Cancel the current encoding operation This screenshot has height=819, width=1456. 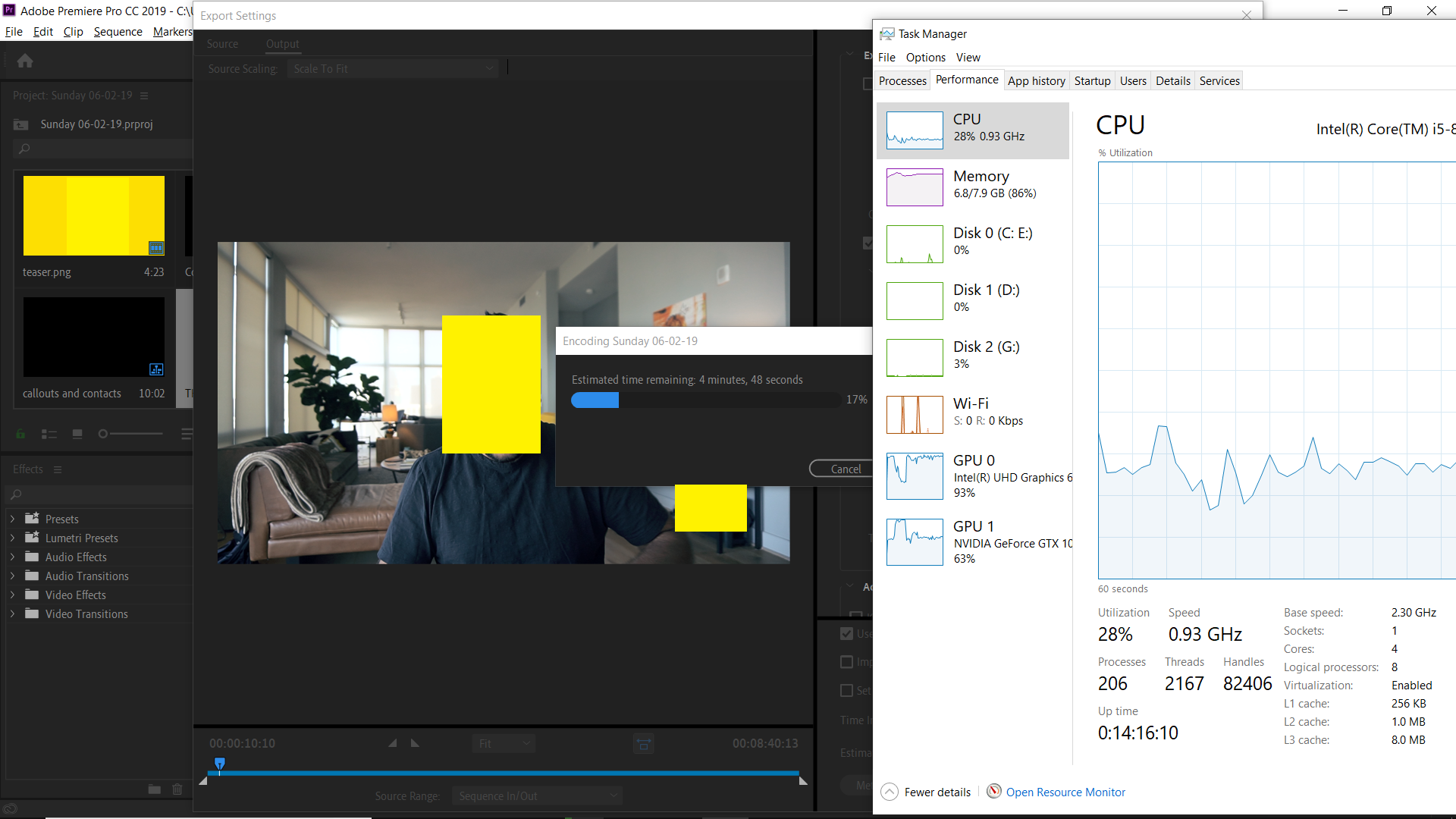pyautogui.click(x=844, y=469)
